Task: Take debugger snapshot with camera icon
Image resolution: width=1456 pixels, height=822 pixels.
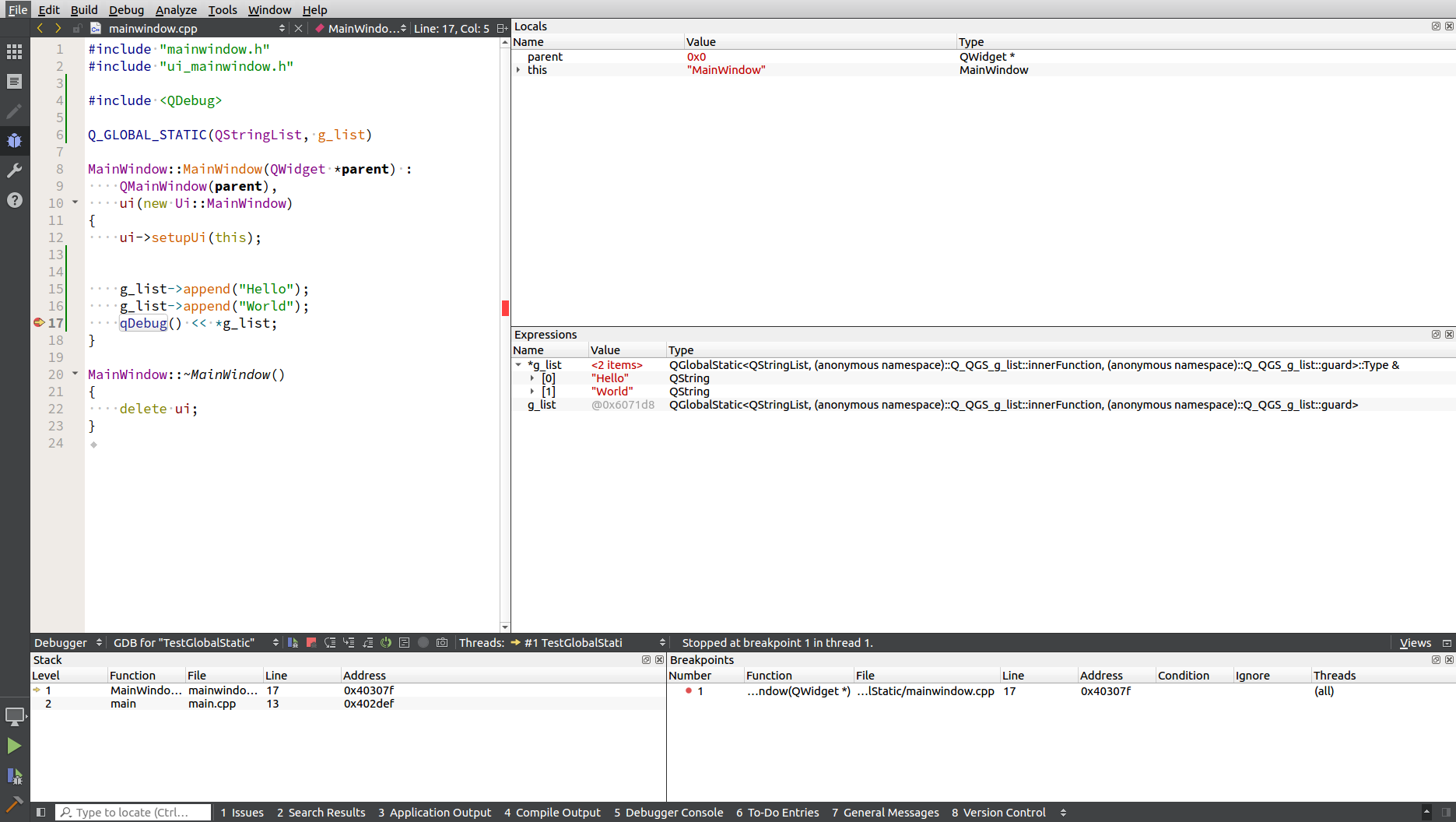Action: tap(442, 642)
